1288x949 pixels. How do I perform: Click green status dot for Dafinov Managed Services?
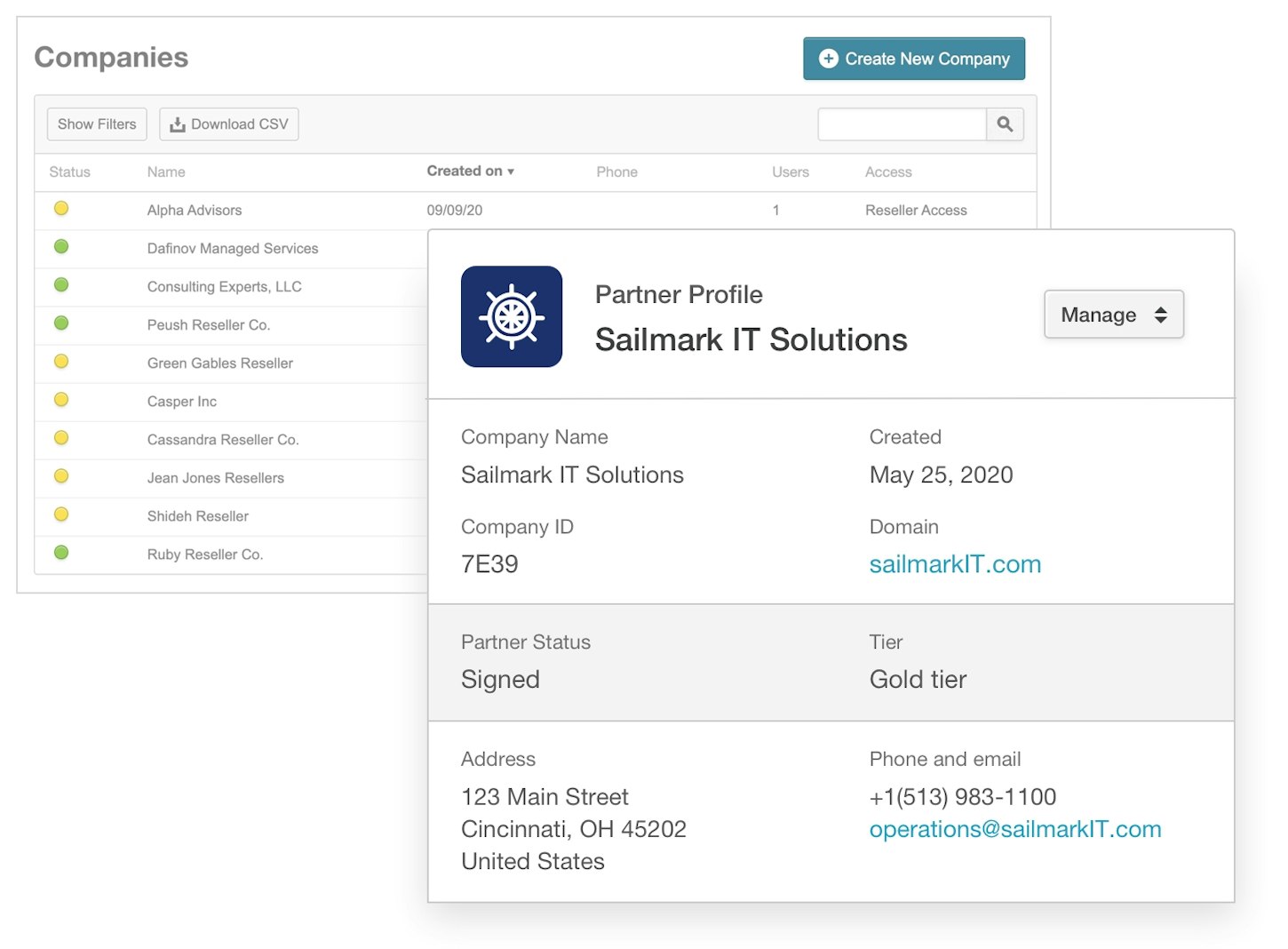61,247
